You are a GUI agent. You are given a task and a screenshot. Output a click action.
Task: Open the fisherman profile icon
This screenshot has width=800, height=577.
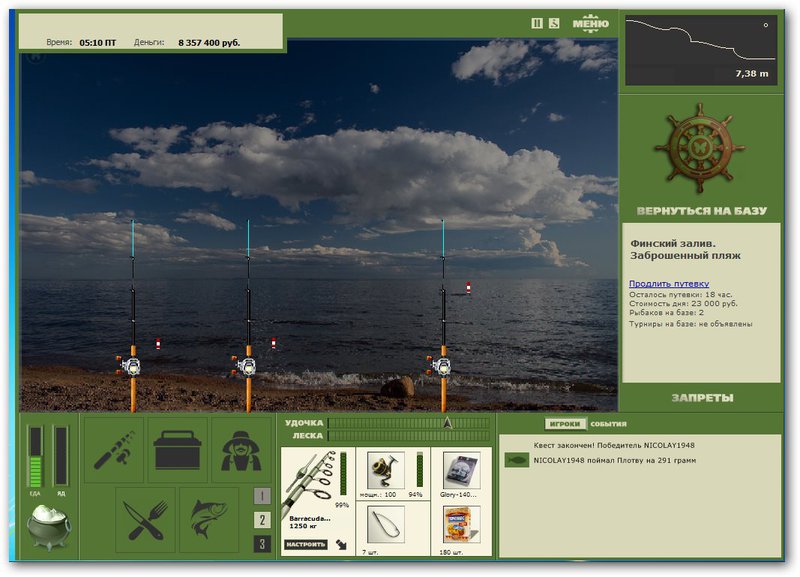point(241,450)
